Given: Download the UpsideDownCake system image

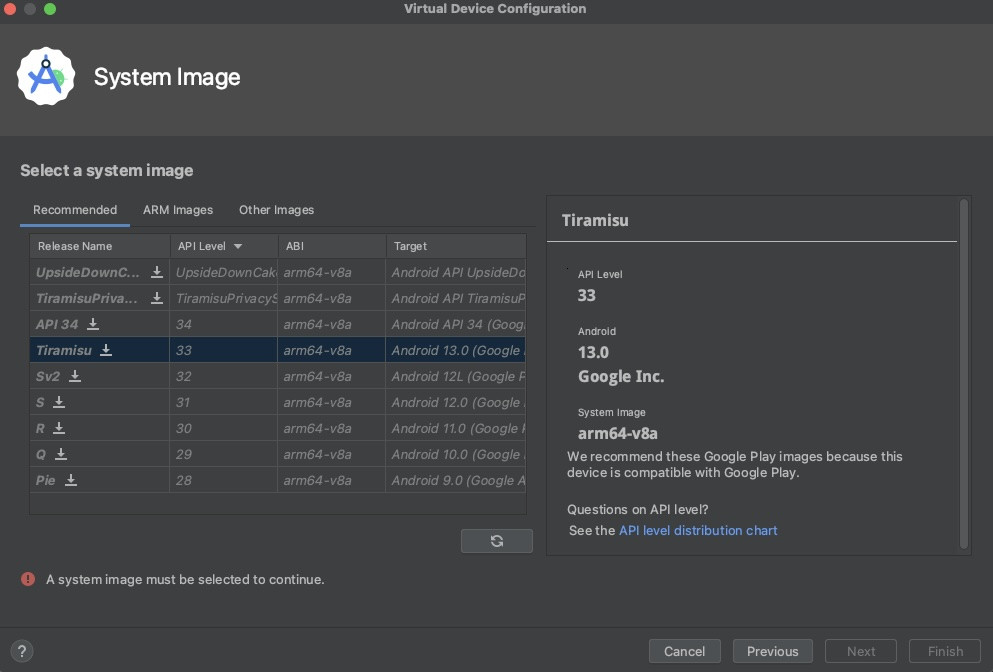Looking at the screenshot, I should (x=157, y=272).
